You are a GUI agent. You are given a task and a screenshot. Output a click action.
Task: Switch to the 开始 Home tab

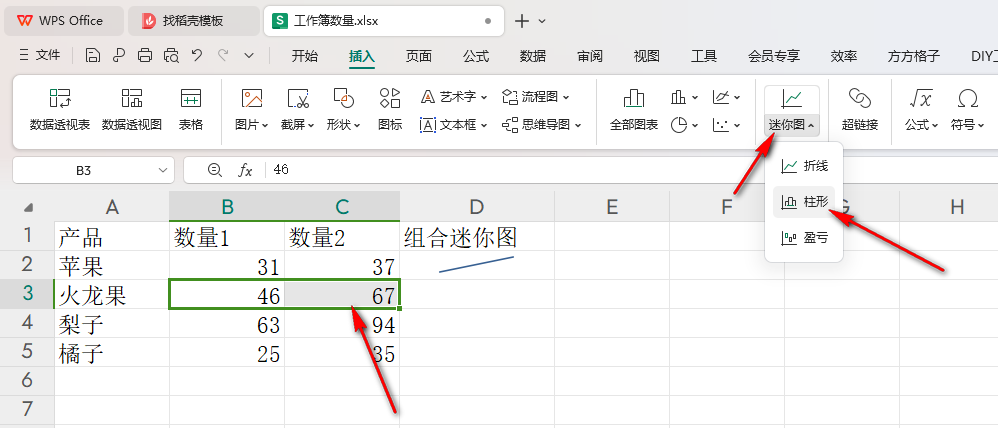[x=304, y=56]
